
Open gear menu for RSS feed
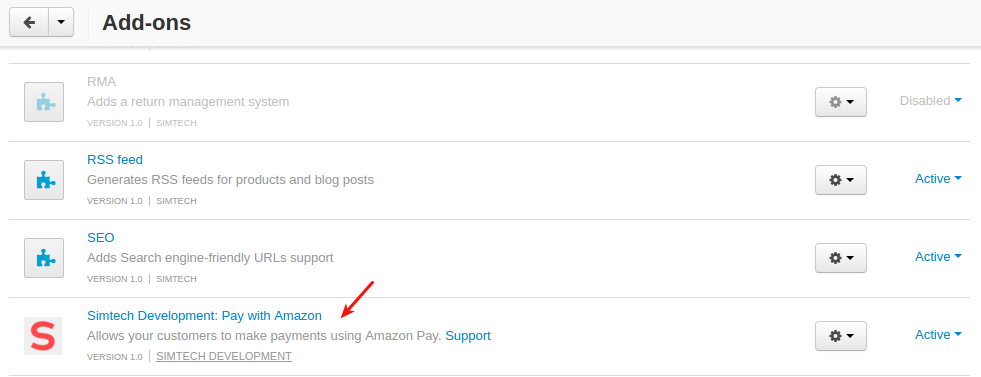[841, 180]
